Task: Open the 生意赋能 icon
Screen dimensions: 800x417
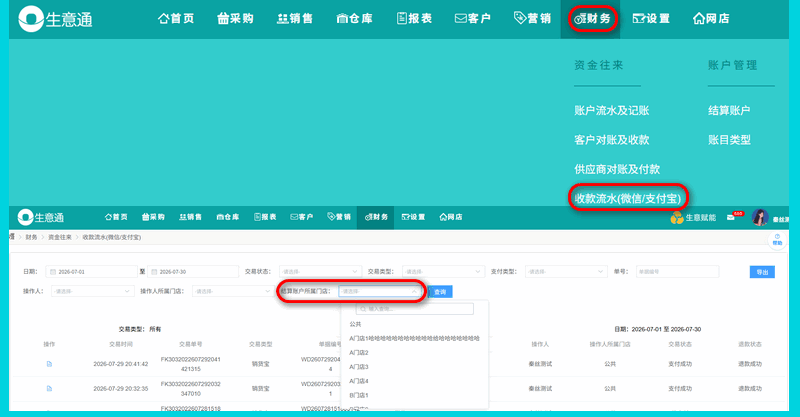Action: (x=677, y=218)
